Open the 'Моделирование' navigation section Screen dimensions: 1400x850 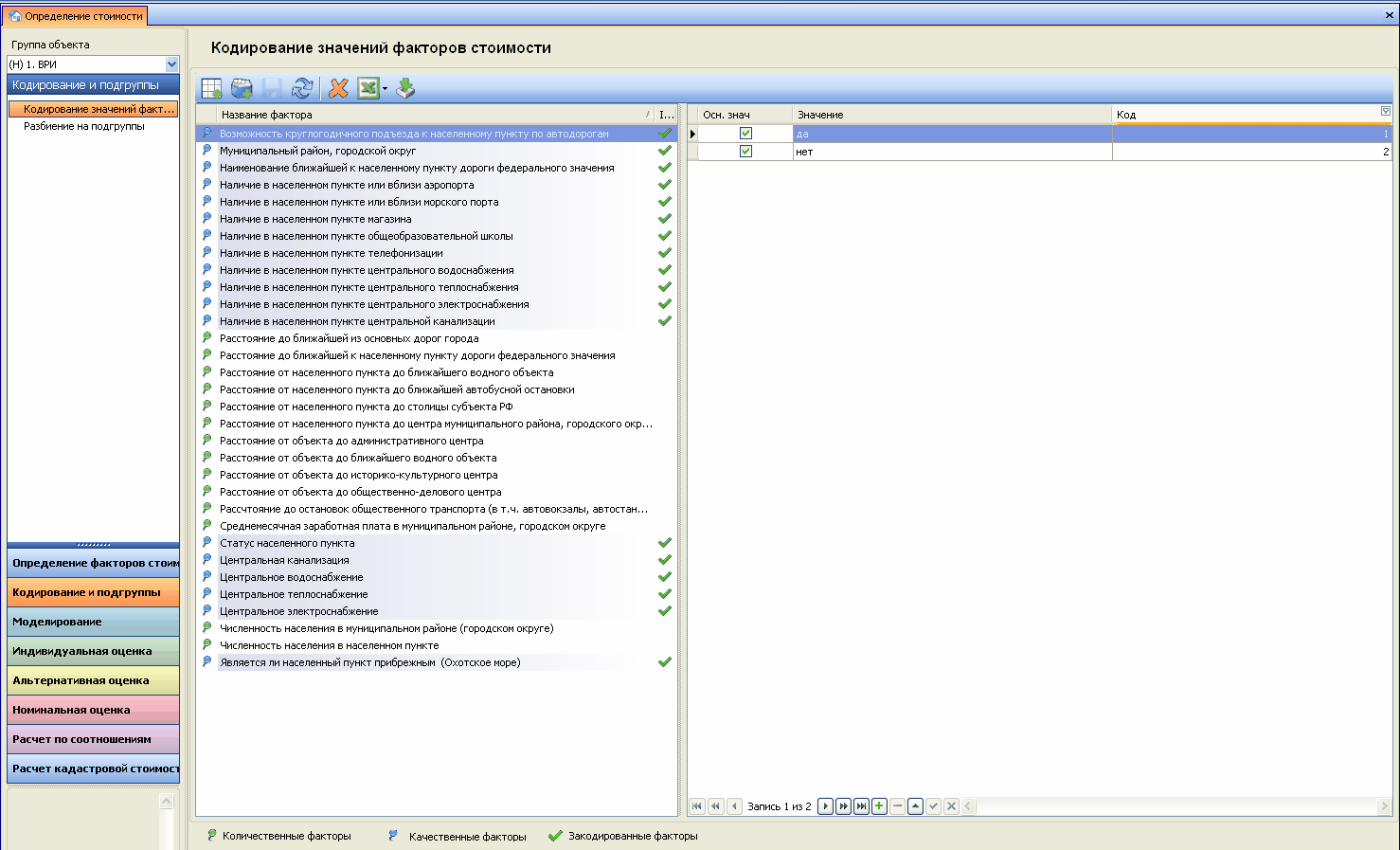93,622
